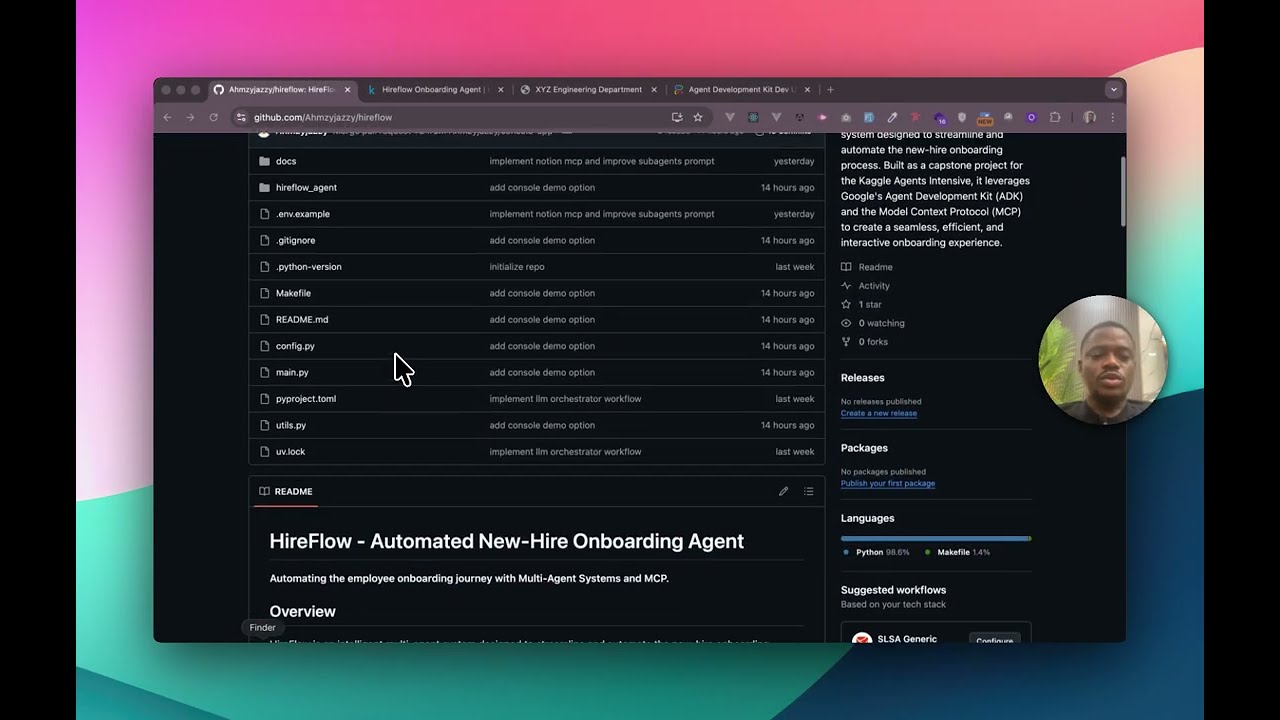Open a new browser tab

830,89
